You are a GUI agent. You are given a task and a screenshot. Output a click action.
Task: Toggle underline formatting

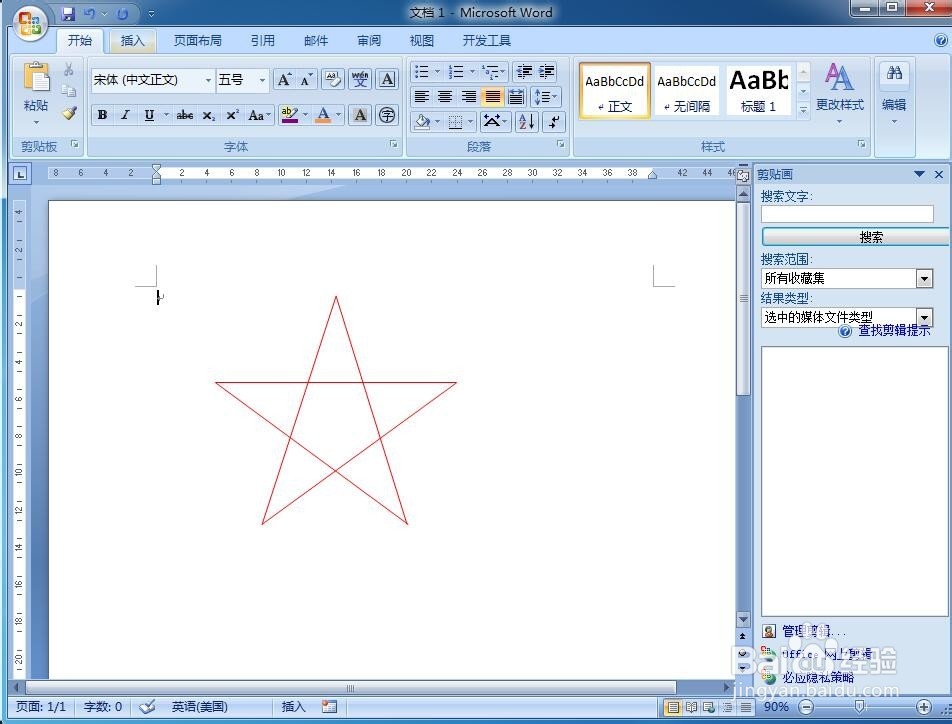pos(149,115)
